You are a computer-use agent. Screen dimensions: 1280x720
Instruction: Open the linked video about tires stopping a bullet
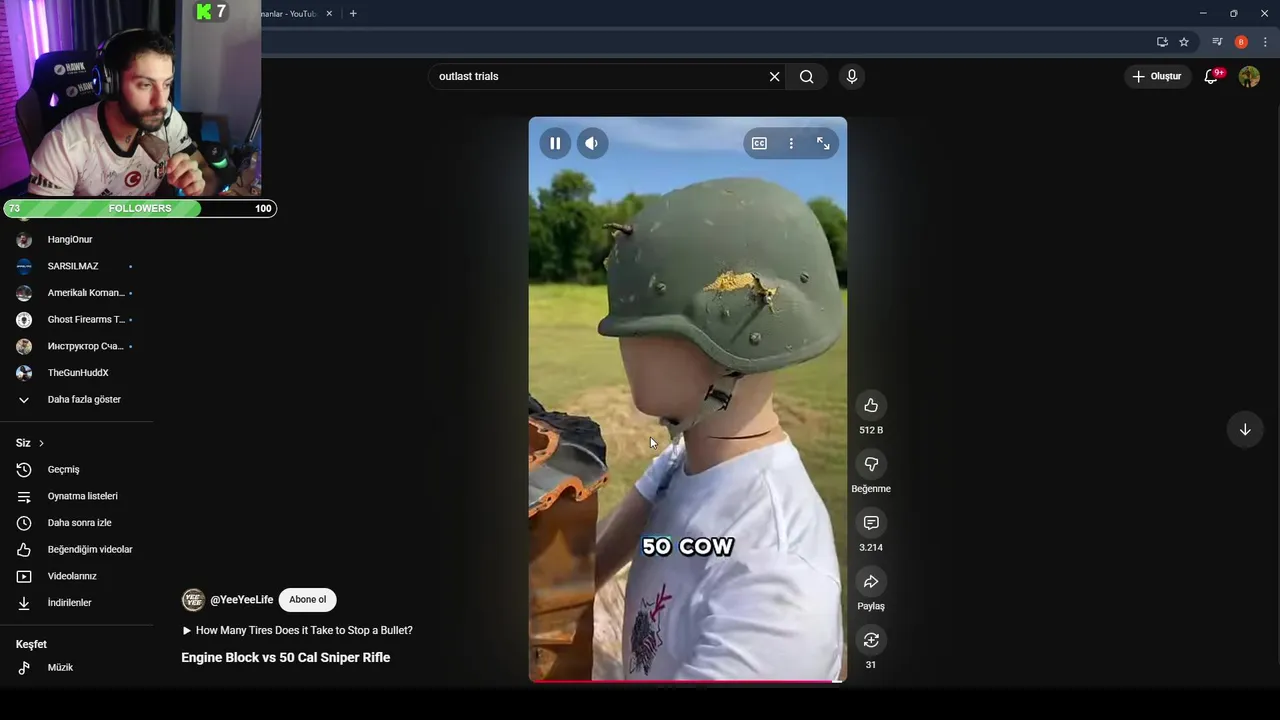tap(297, 630)
